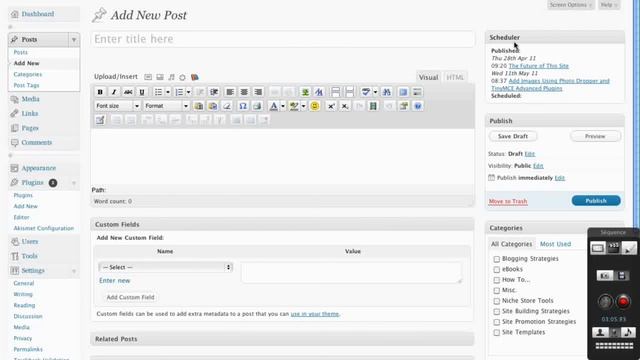Click the Preview button
The image size is (640, 360).
pyautogui.click(x=595, y=136)
